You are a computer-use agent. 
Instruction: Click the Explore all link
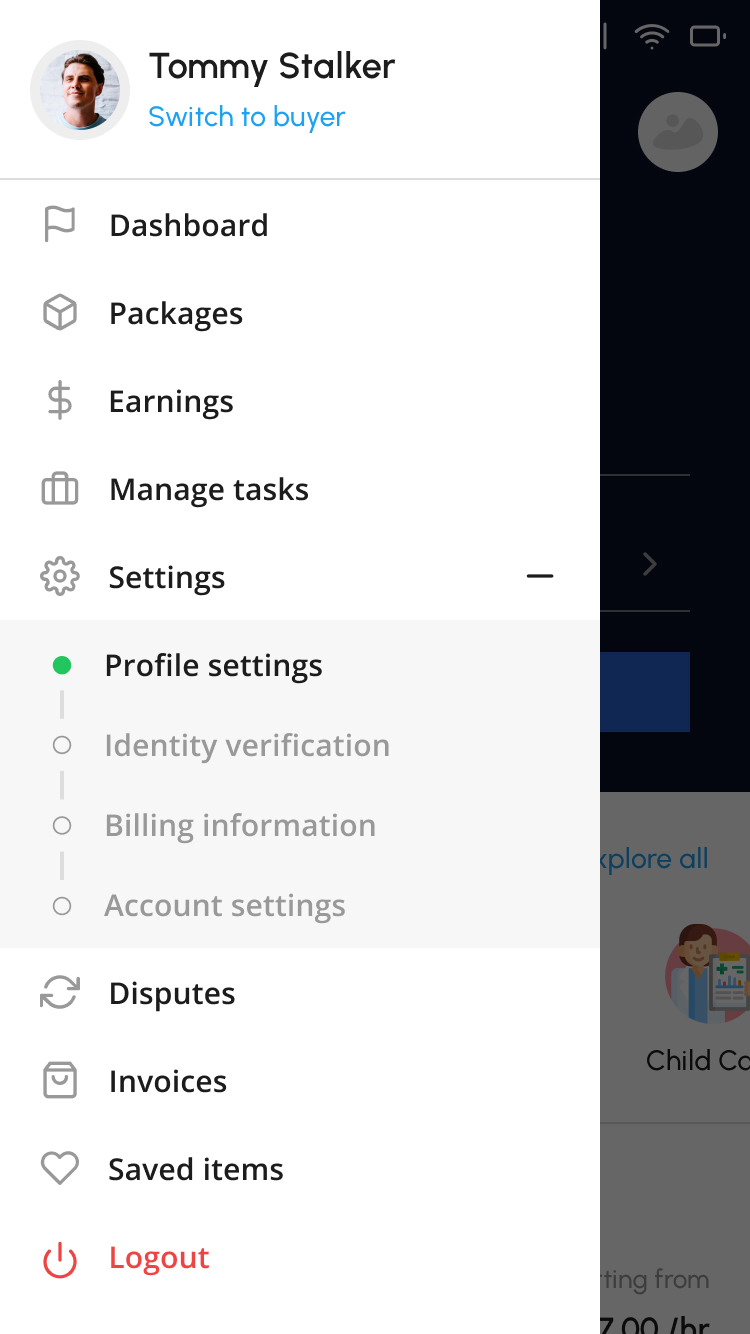click(655, 859)
